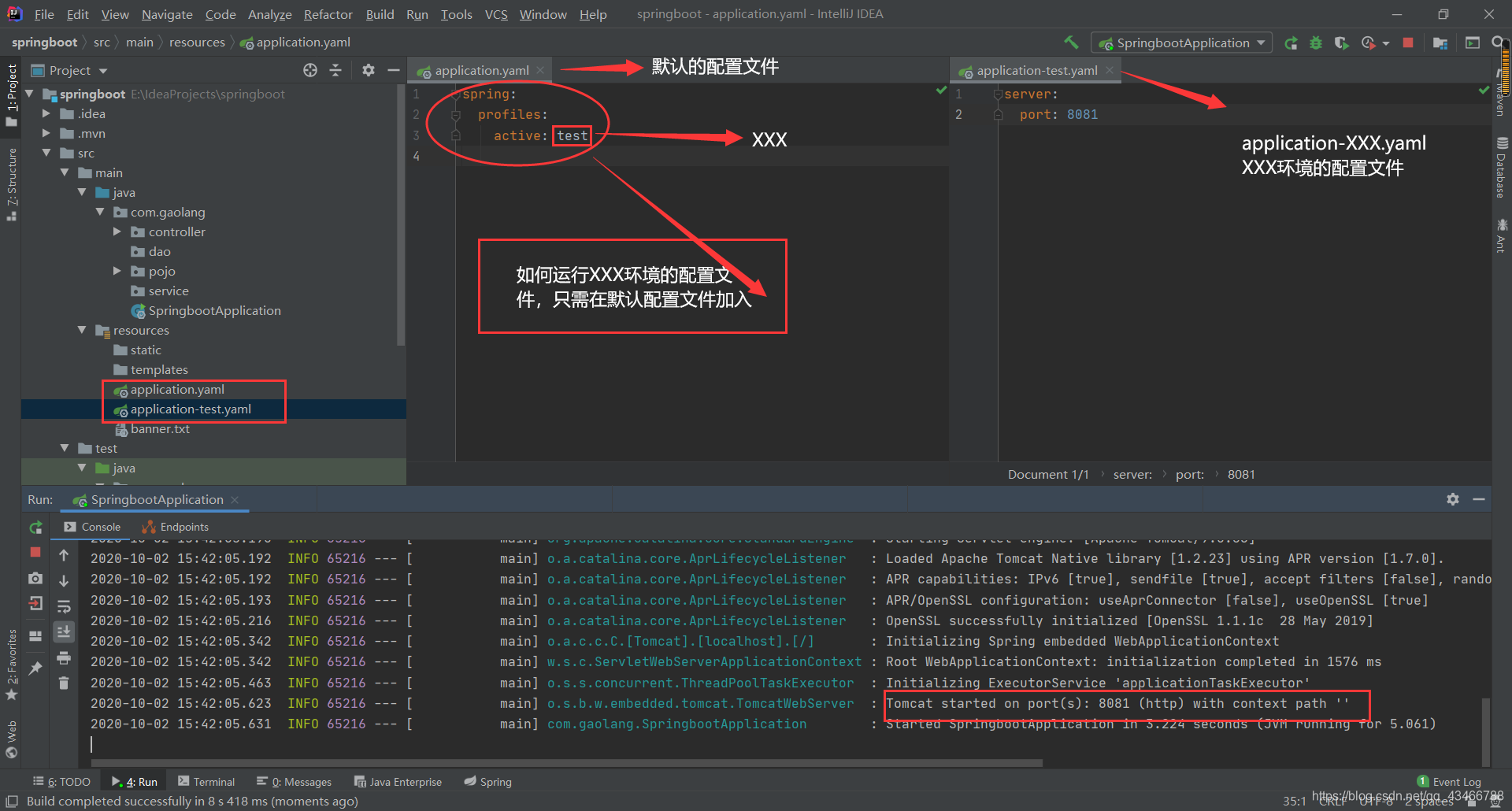Open the Spring tool window
The height and width of the screenshot is (811, 1512).
(x=488, y=782)
